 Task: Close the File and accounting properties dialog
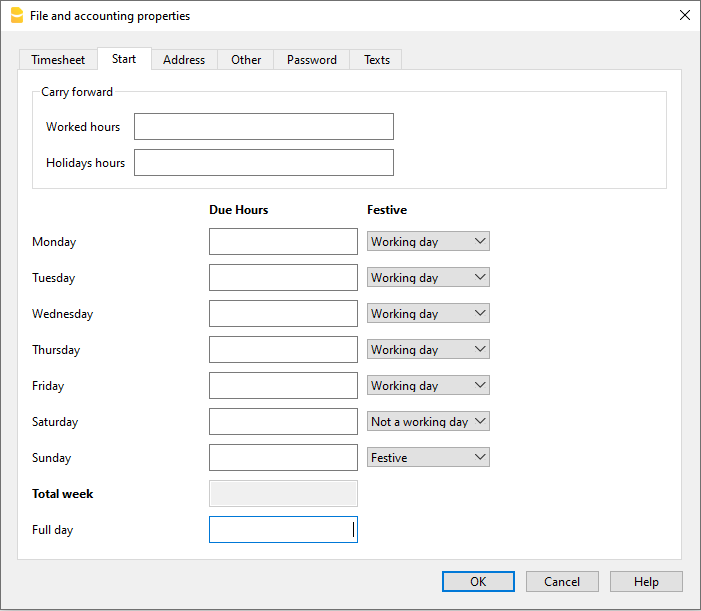684,16
